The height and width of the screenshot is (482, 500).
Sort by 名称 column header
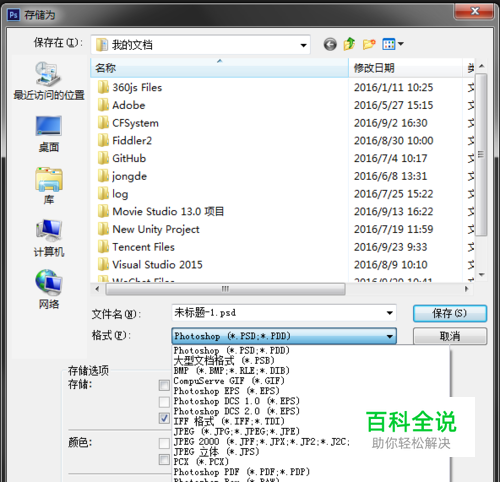(219, 68)
